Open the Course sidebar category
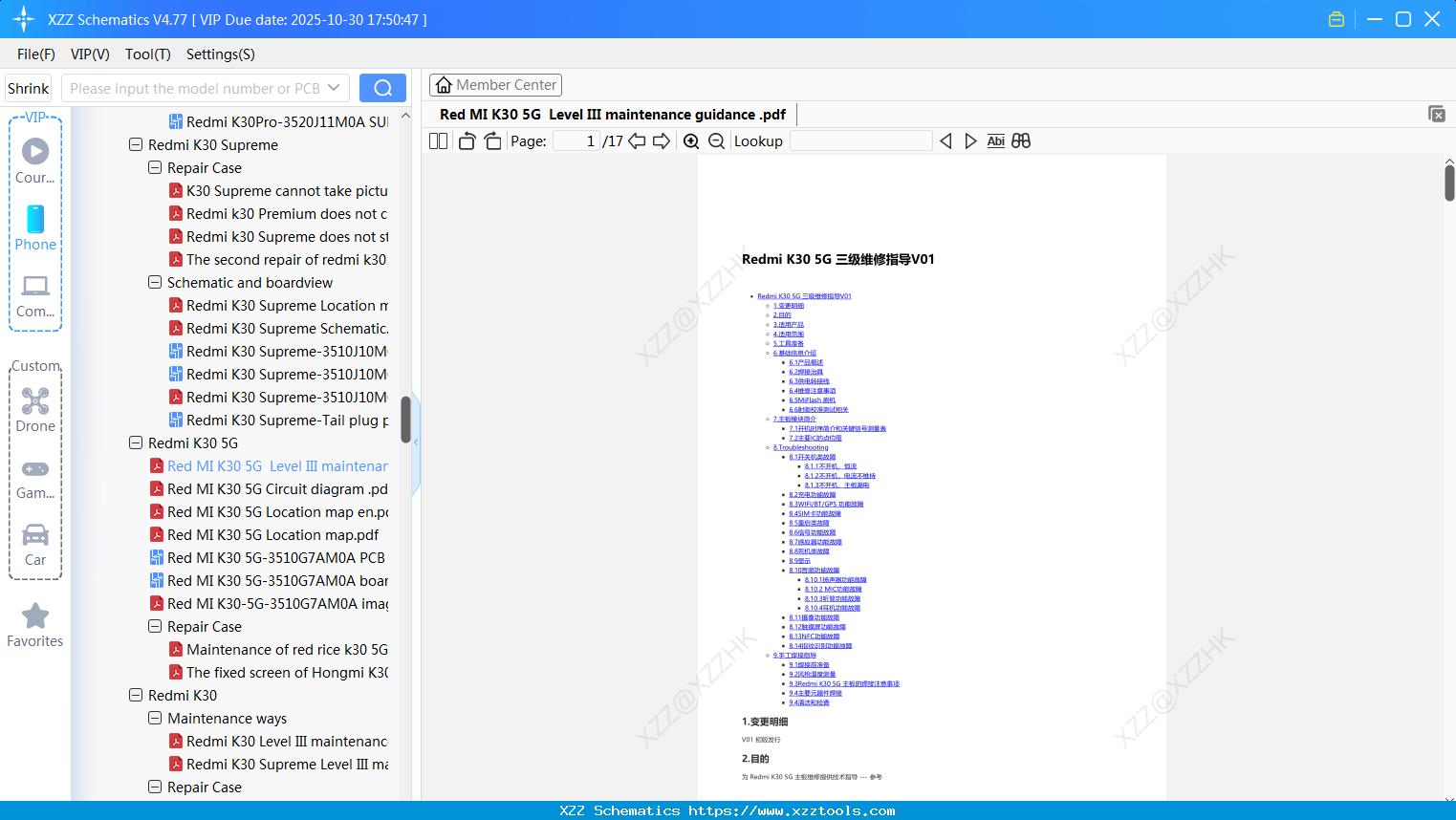The width and height of the screenshot is (1456, 820). [35, 161]
